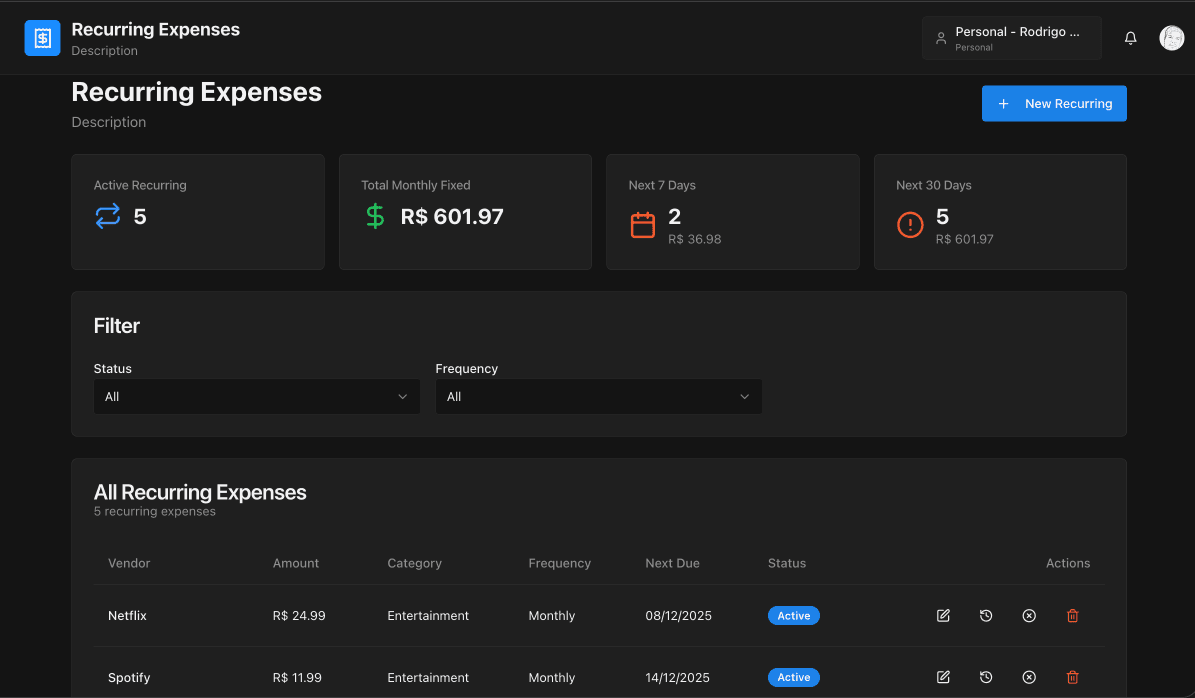The image size is (1195, 698).
Task: Click the Recurring Expenses app logo
Action: click(42, 37)
